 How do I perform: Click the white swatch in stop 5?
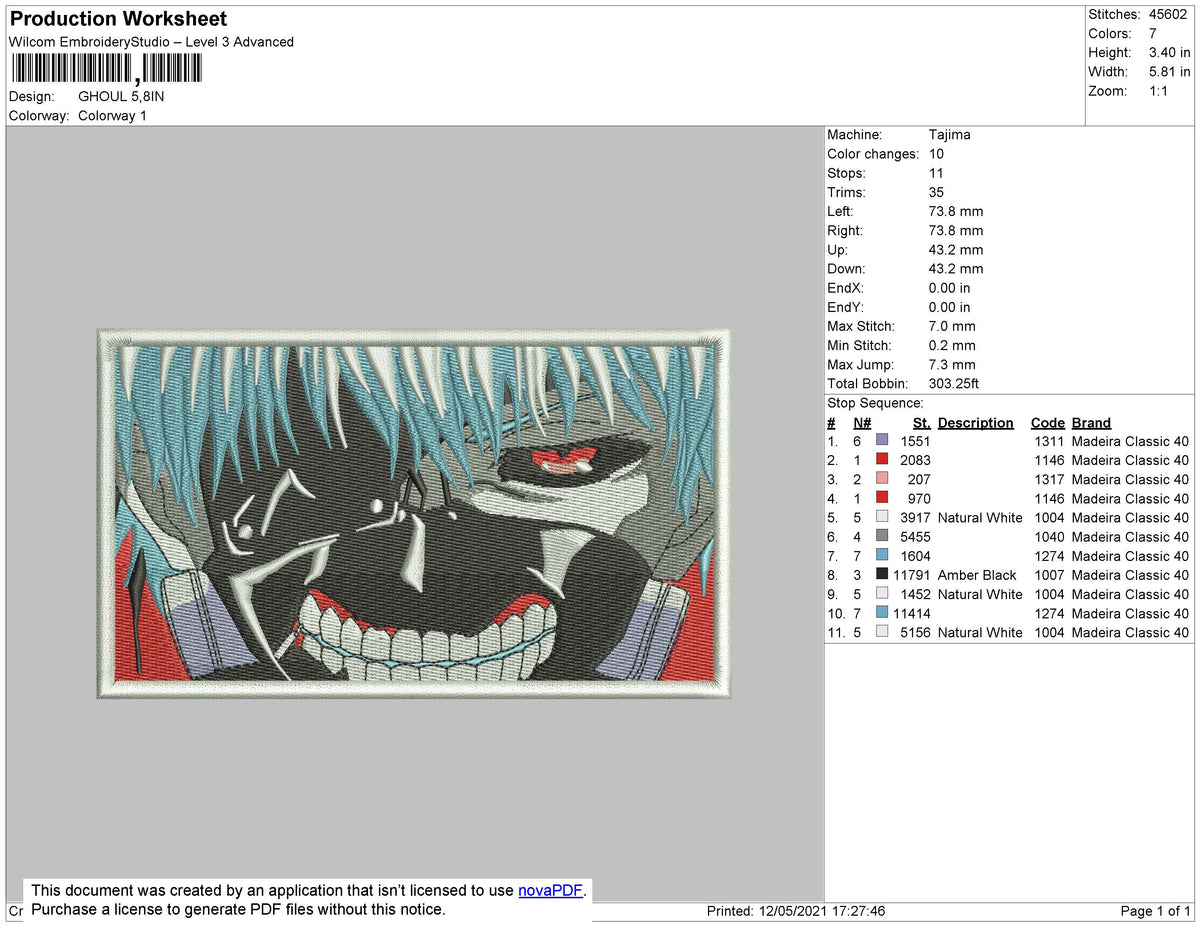pyautogui.click(x=882, y=517)
